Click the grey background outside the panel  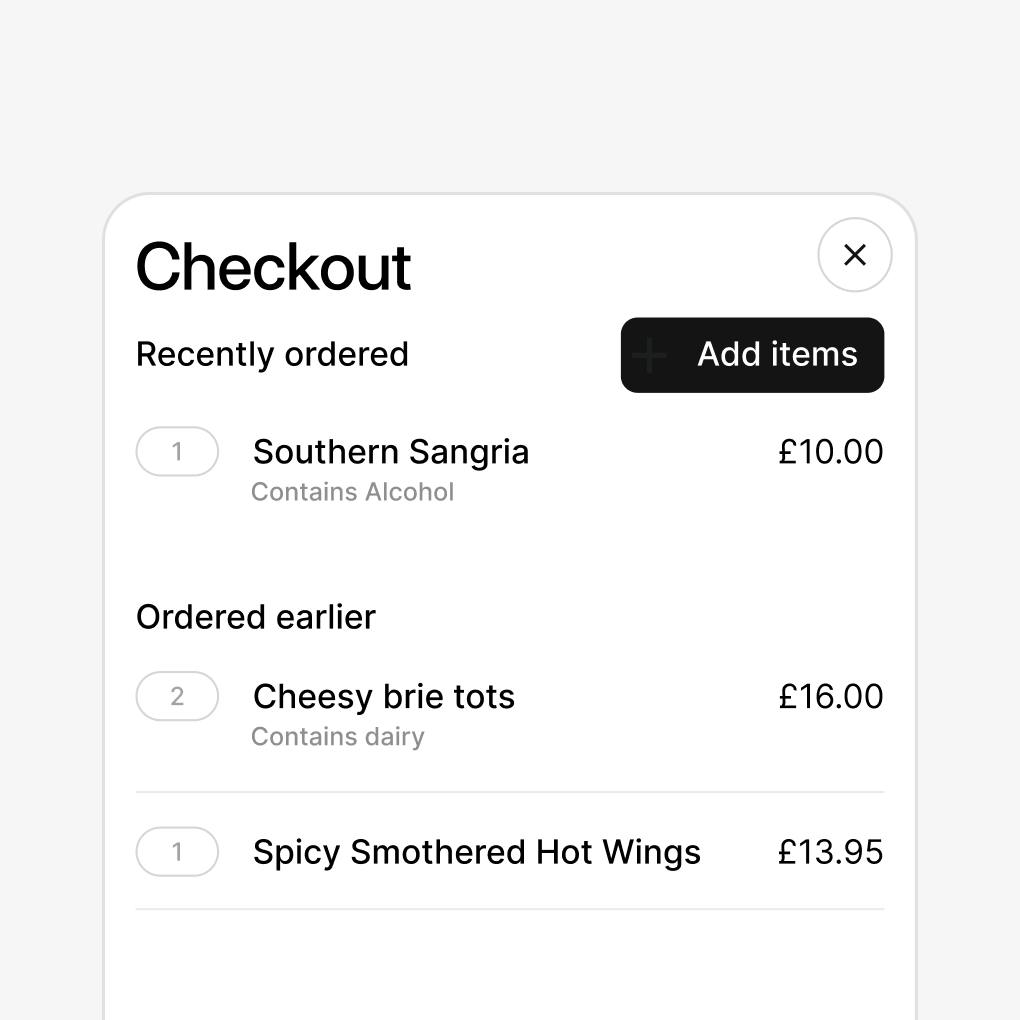pyautogui.click(x=510, y=90)
